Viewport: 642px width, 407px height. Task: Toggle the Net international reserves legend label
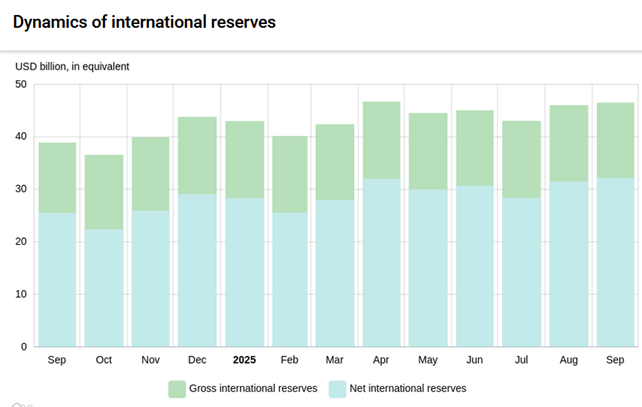409,388
